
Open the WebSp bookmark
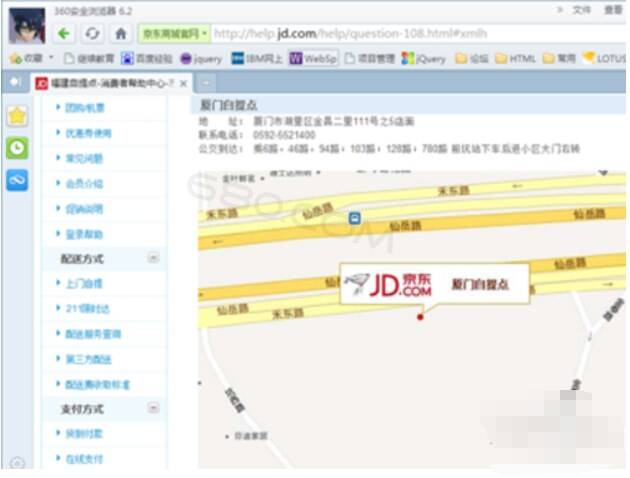pos(313,59)
